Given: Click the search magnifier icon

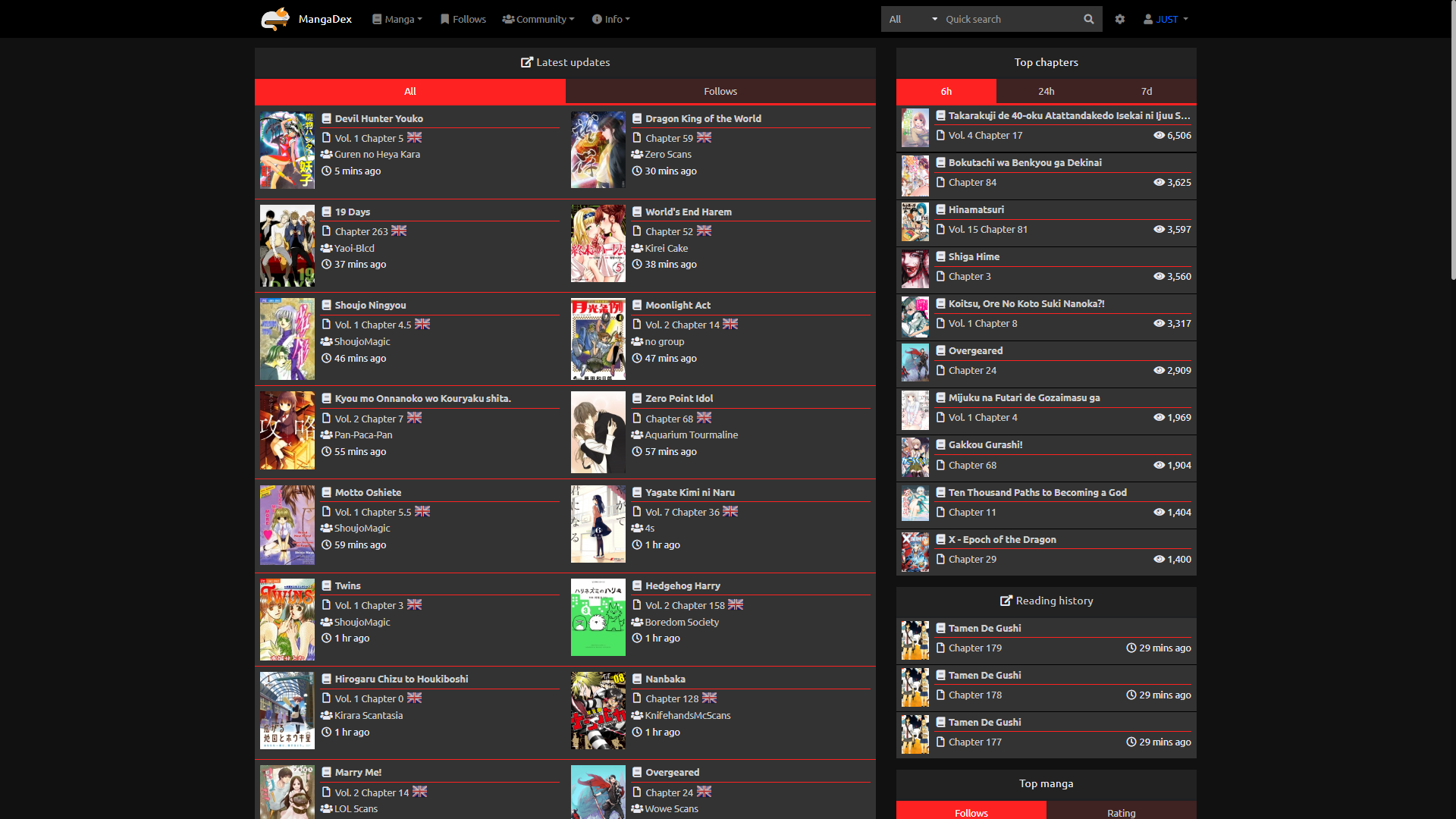Looking at the screenshot, I should point(1089,19).
